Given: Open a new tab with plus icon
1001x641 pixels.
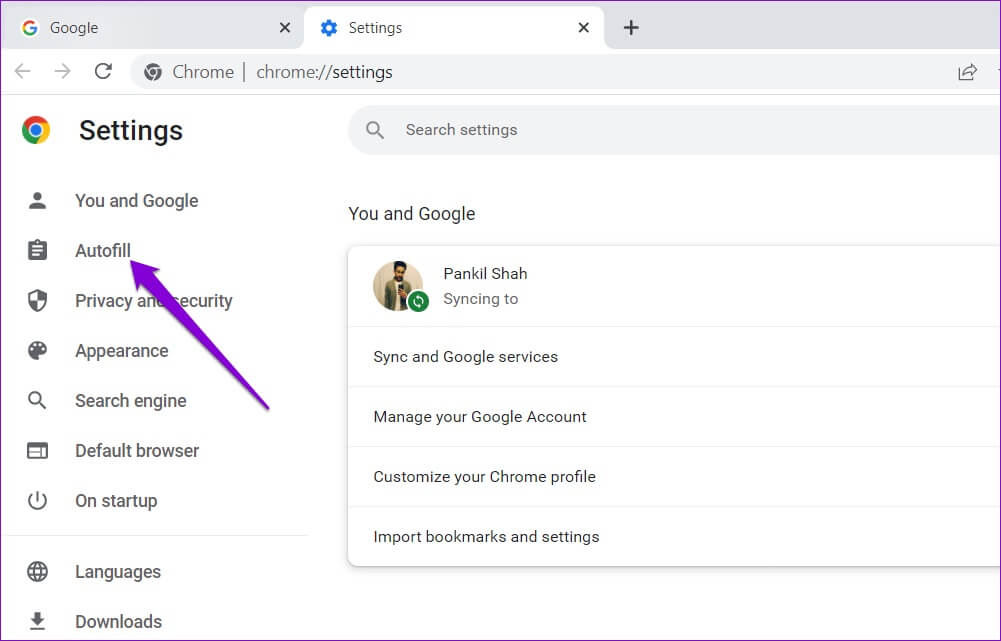Looking at the screenshot, I should [631, 27].
